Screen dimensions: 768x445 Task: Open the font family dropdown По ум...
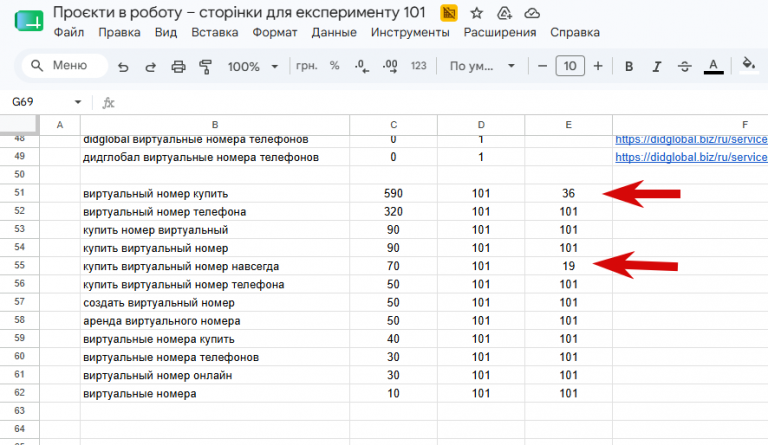(482, 66)
